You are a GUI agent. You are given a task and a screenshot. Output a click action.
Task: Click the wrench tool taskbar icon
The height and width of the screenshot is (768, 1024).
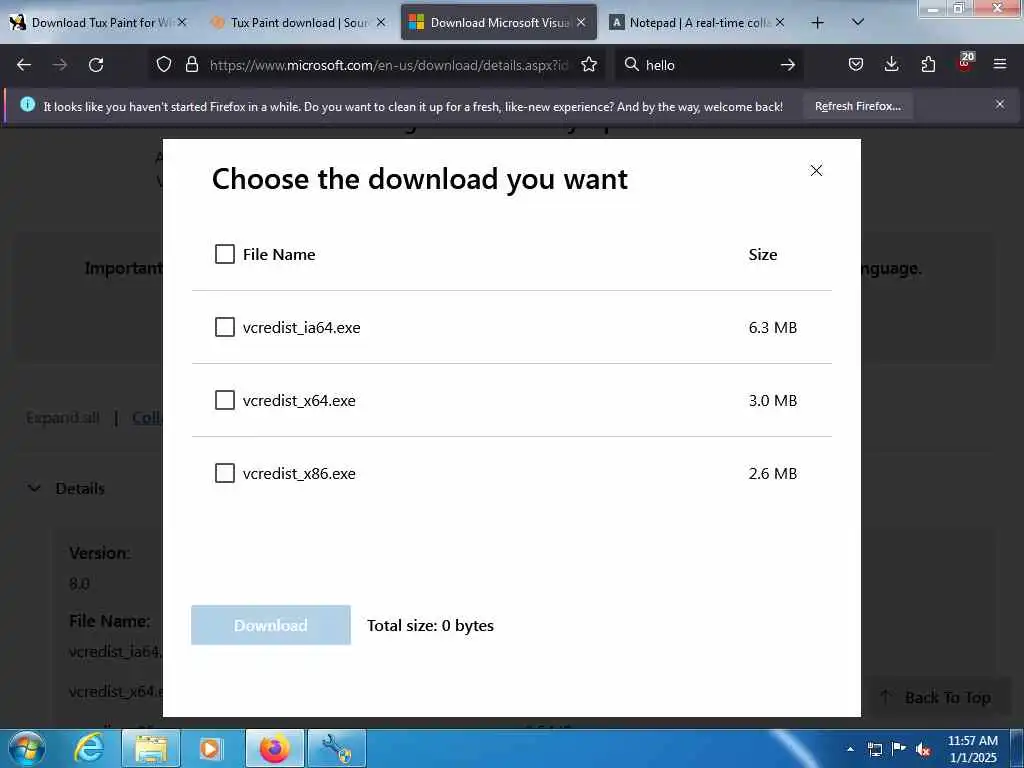tap(336, 748)
